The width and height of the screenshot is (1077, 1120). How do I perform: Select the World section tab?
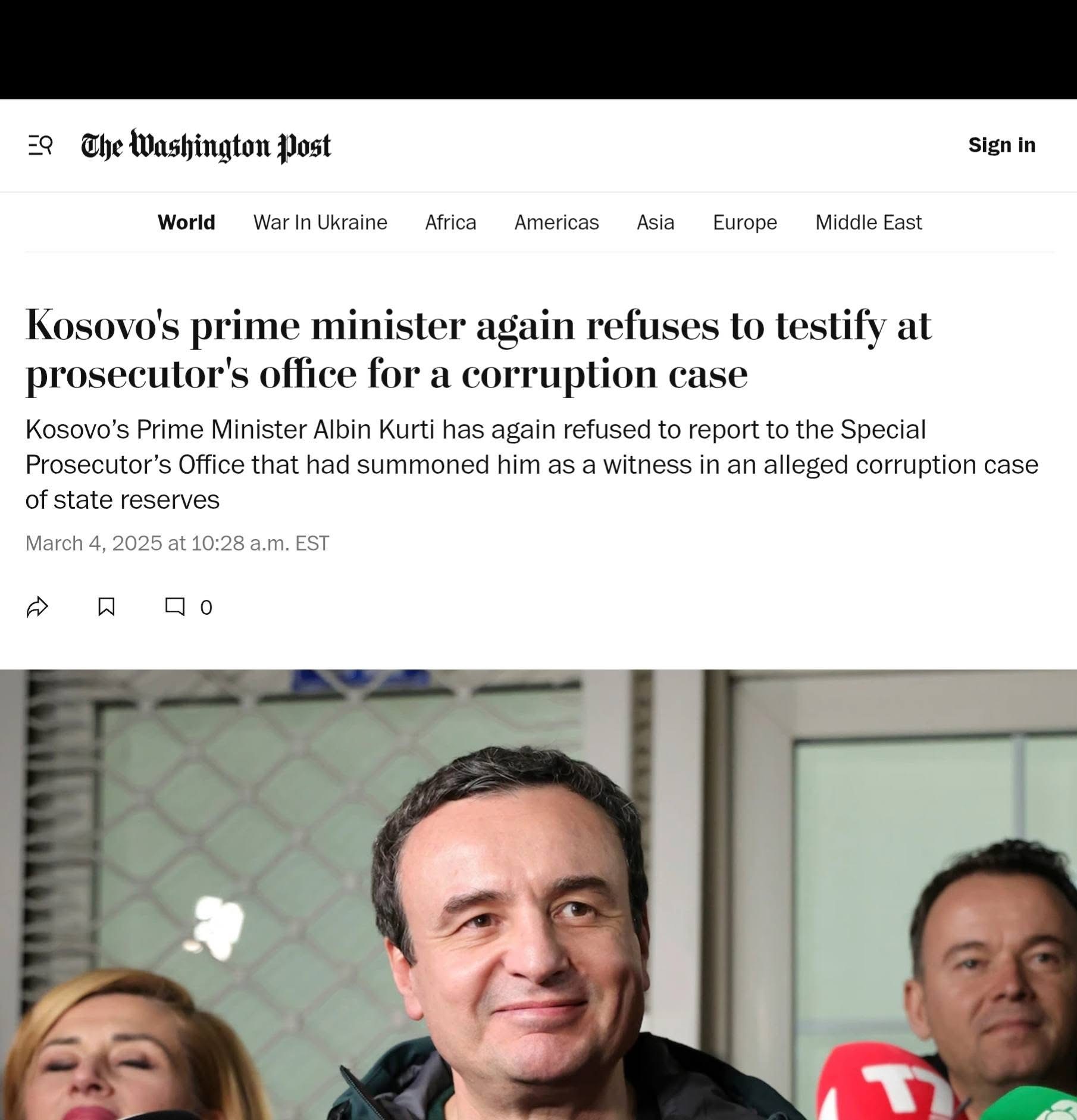[186, 222]
